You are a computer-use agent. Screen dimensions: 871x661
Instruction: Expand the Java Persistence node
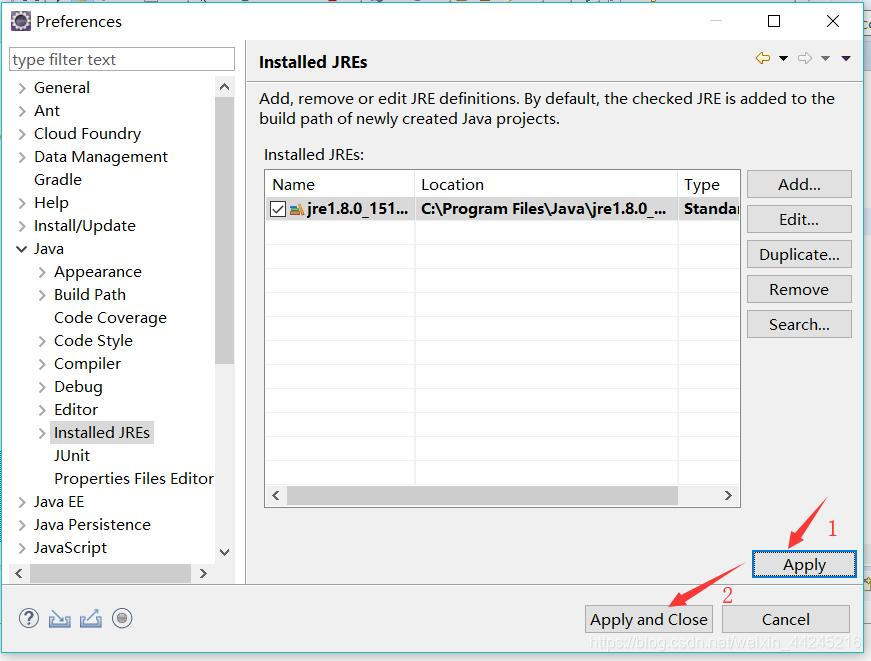(x=22, y=525)
